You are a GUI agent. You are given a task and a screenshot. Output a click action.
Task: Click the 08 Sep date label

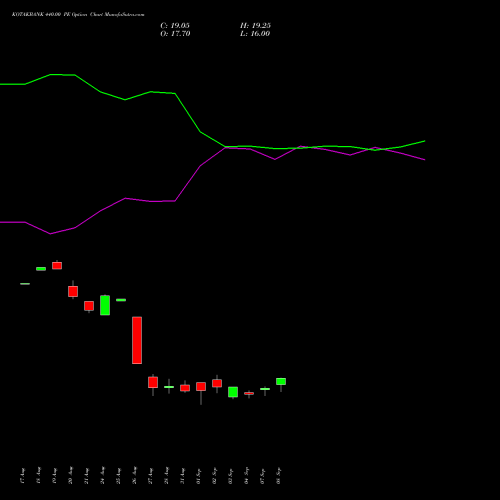pyautogui.click(x=278, y=476)
